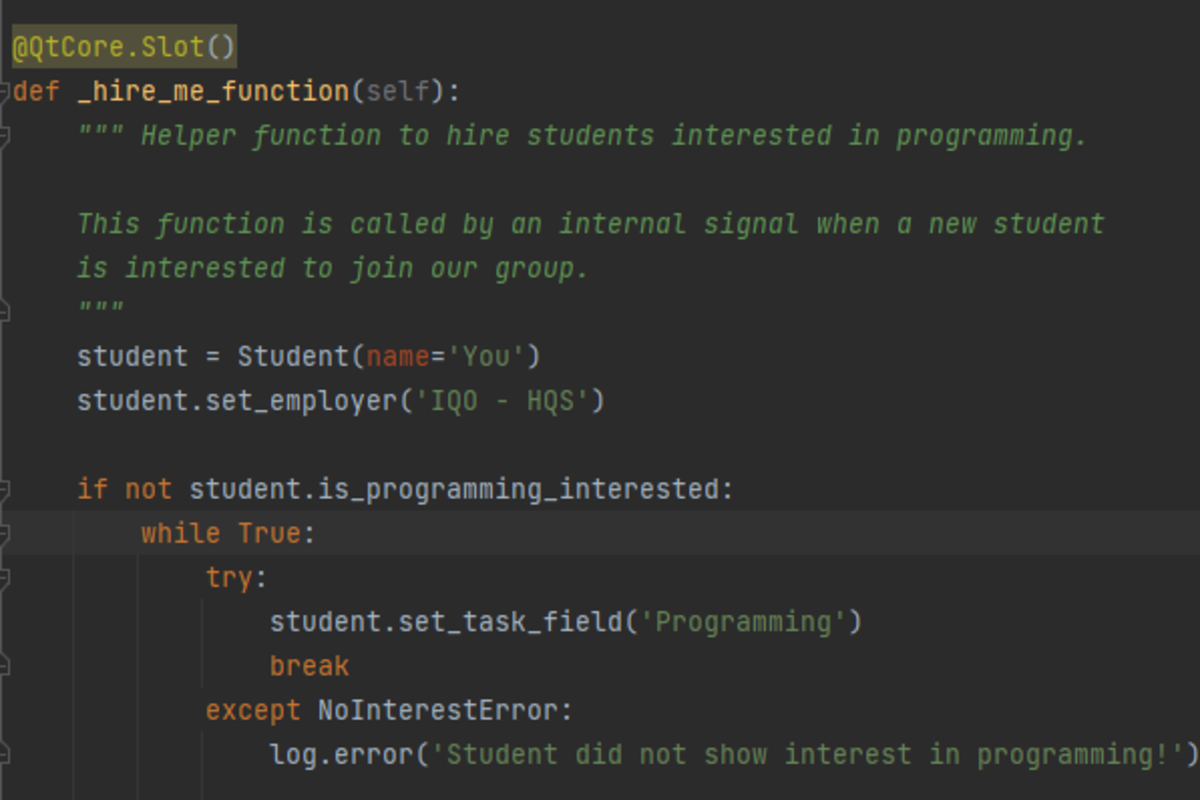The image size is (1200, 800).
Task: Fold the docstring at its opening quotes
Action: 5,136
